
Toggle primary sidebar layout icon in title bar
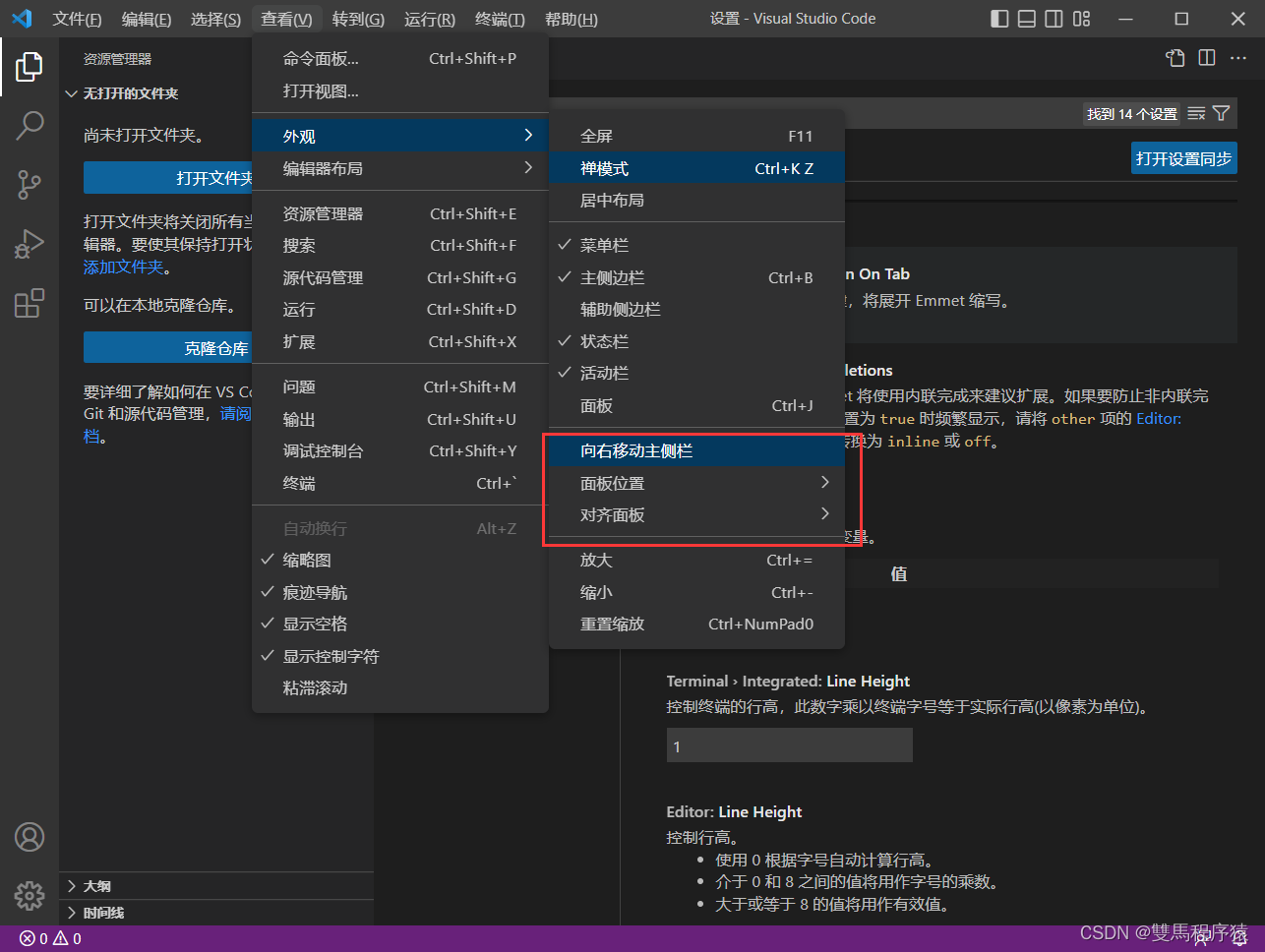point(999,19)
